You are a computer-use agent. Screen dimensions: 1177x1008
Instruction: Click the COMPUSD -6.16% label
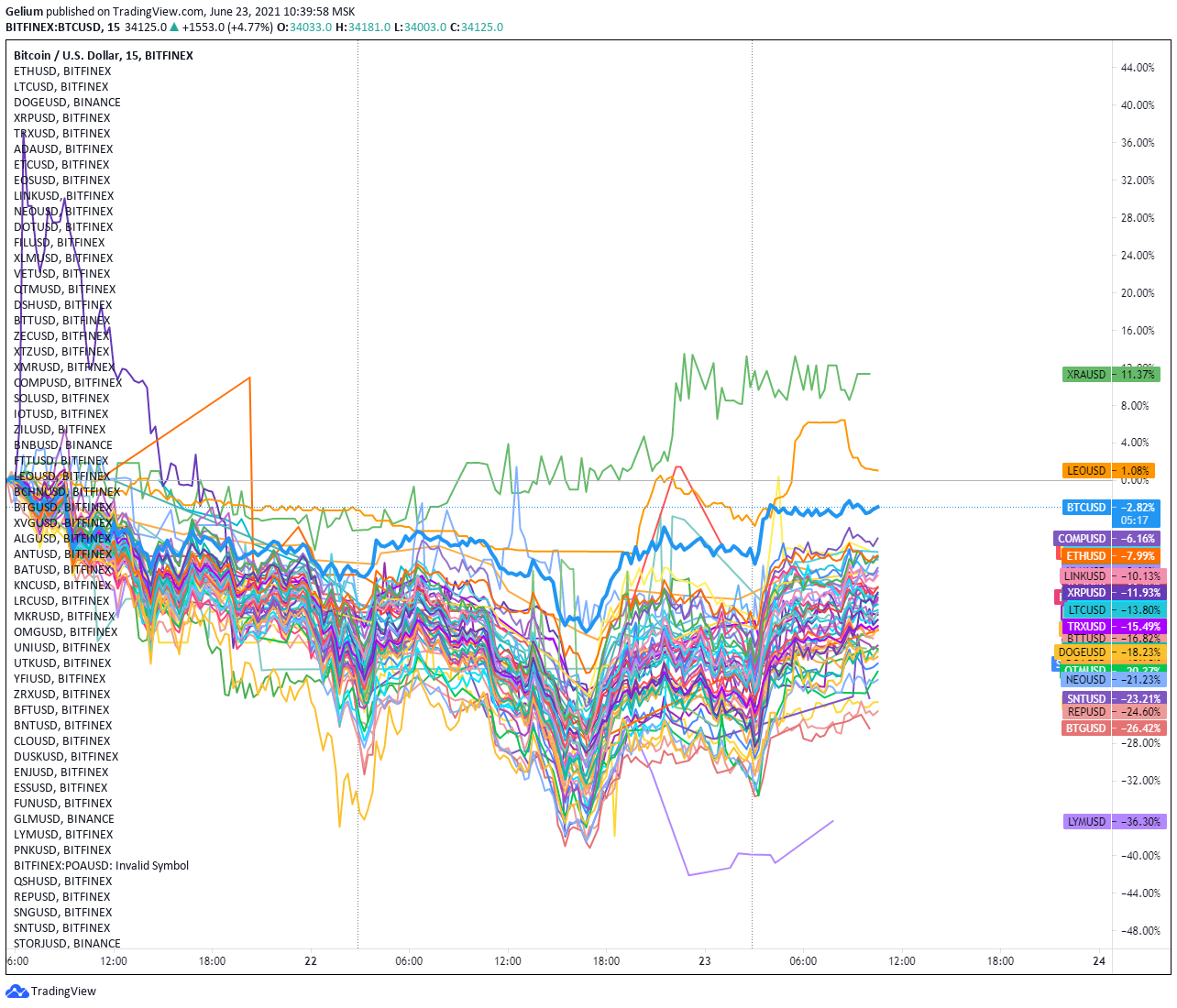pyautogui.click(x=1106, y=539)
